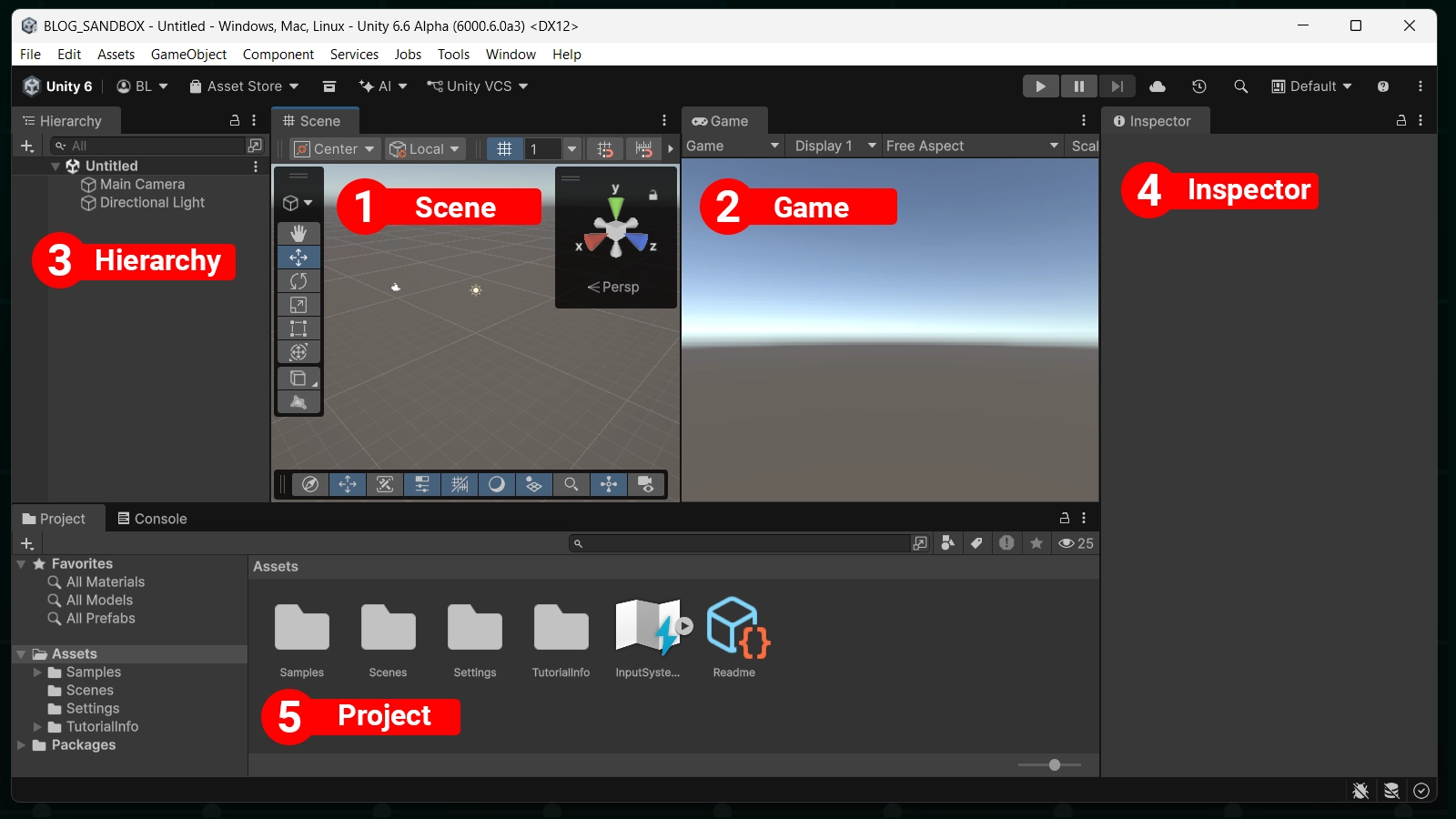The width and height of the screenshot is (1456, 819).
Task: Expand the Packages folder in Project tree
Action: point(21,745)
